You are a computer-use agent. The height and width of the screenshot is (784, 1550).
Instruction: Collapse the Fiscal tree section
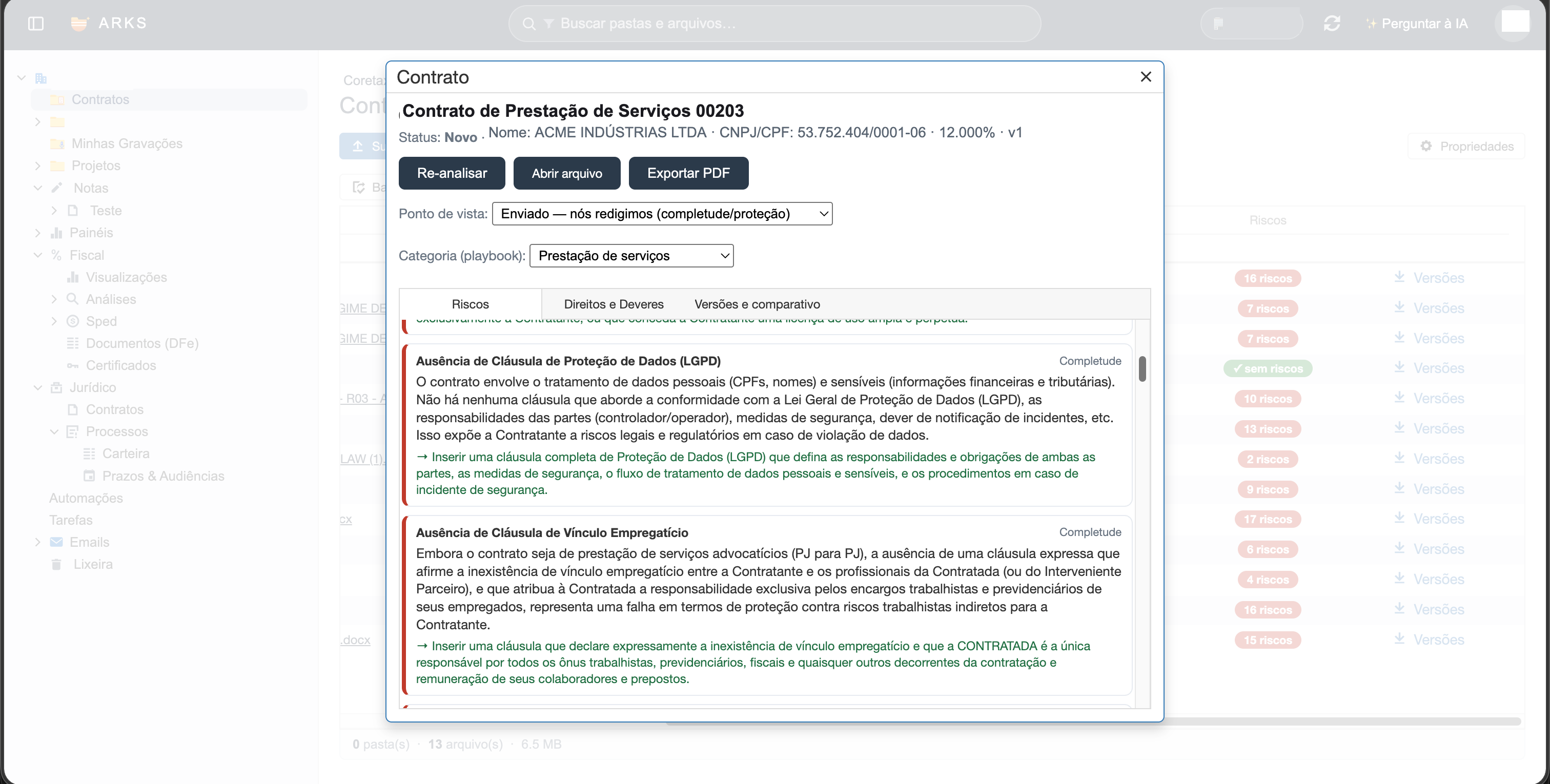[x=37, y=255]
